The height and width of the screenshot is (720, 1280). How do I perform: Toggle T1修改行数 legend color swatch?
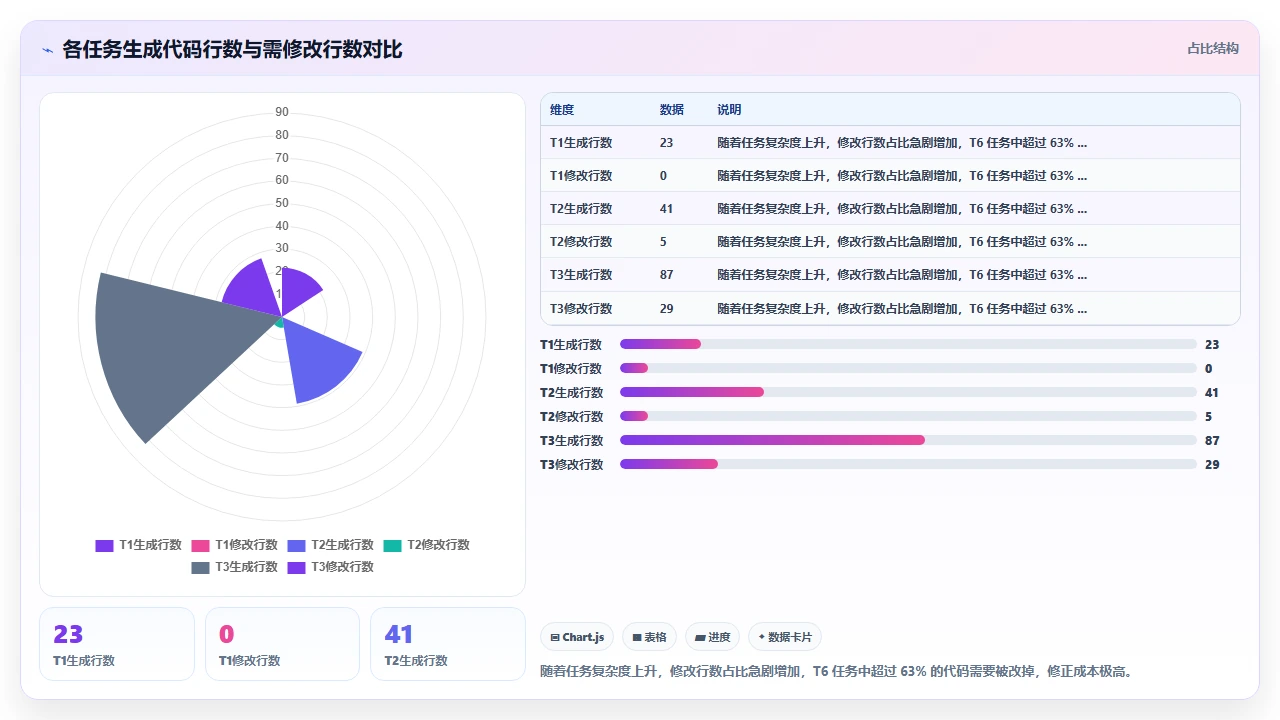(200, 546)
